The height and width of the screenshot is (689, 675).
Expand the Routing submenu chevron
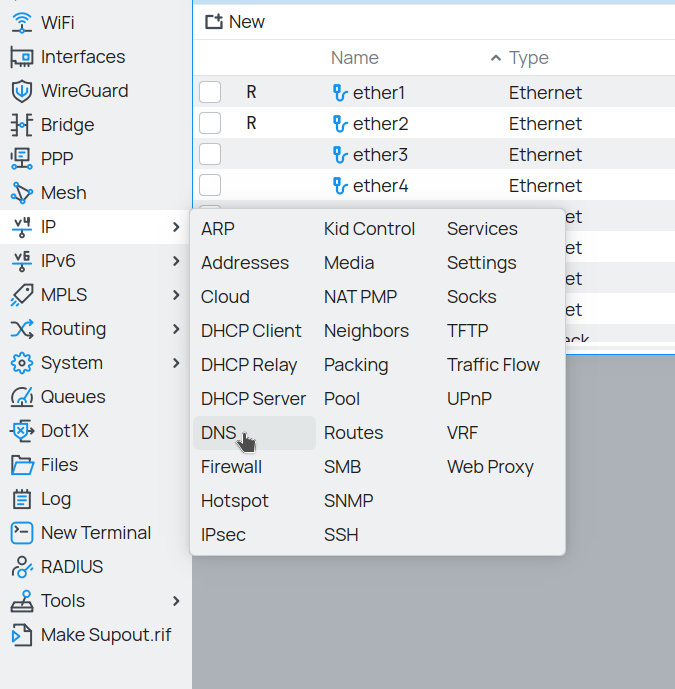[x=176, y=329]
